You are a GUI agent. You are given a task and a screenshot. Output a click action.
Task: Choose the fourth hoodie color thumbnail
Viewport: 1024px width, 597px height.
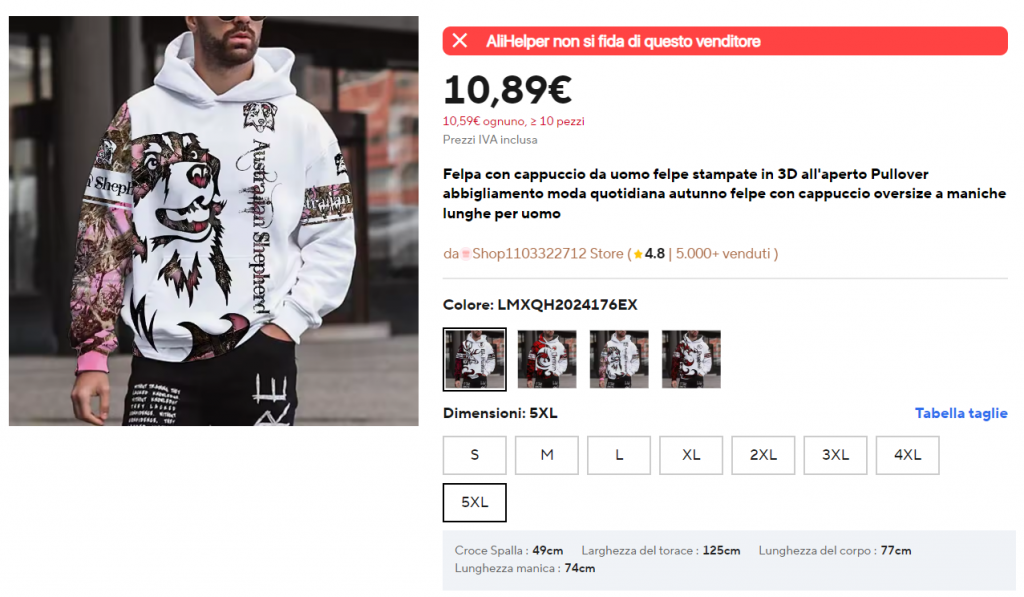691,359
